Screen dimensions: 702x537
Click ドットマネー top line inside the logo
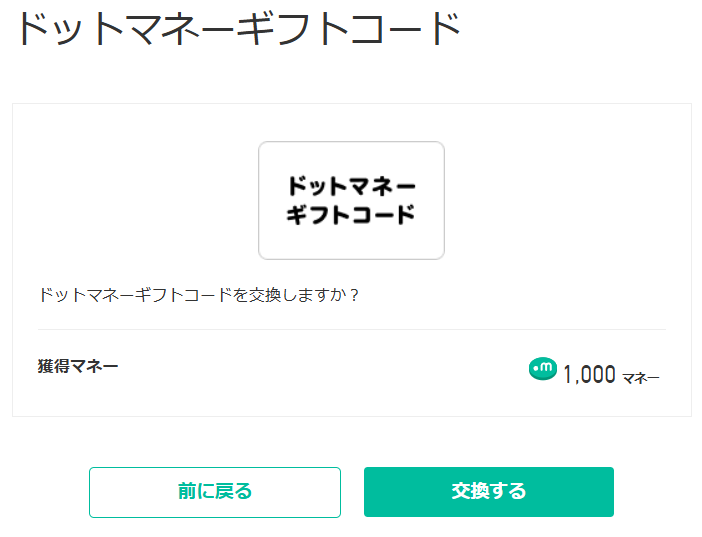click(351, 186)
